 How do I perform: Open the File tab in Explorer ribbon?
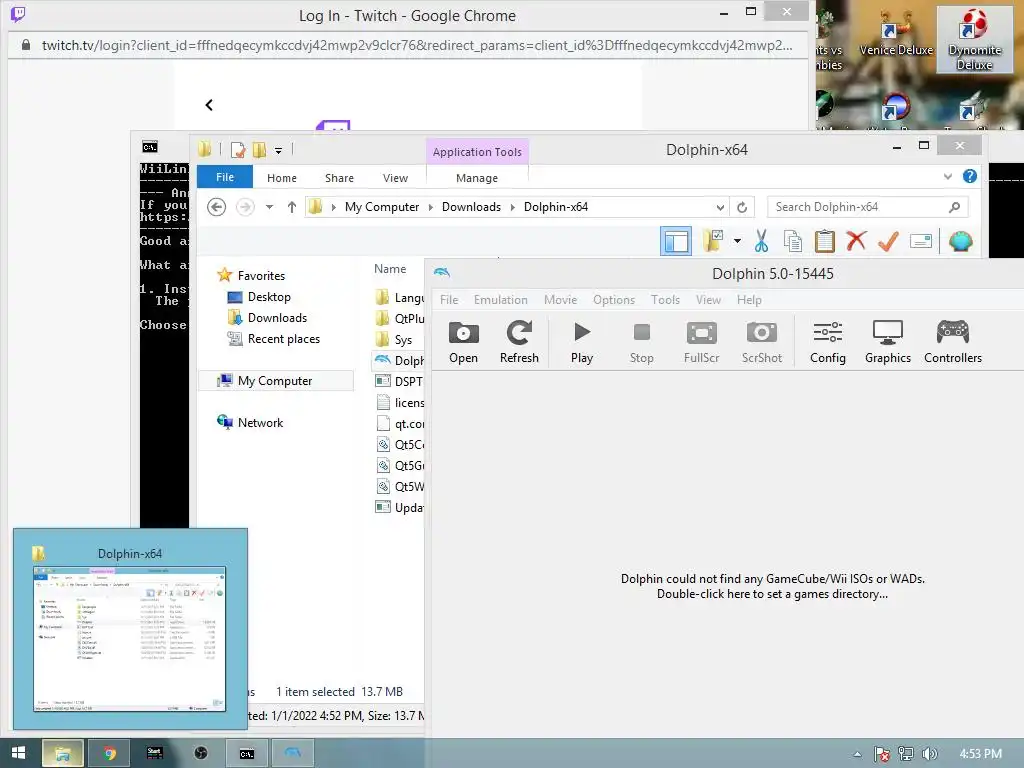[225, 177]
